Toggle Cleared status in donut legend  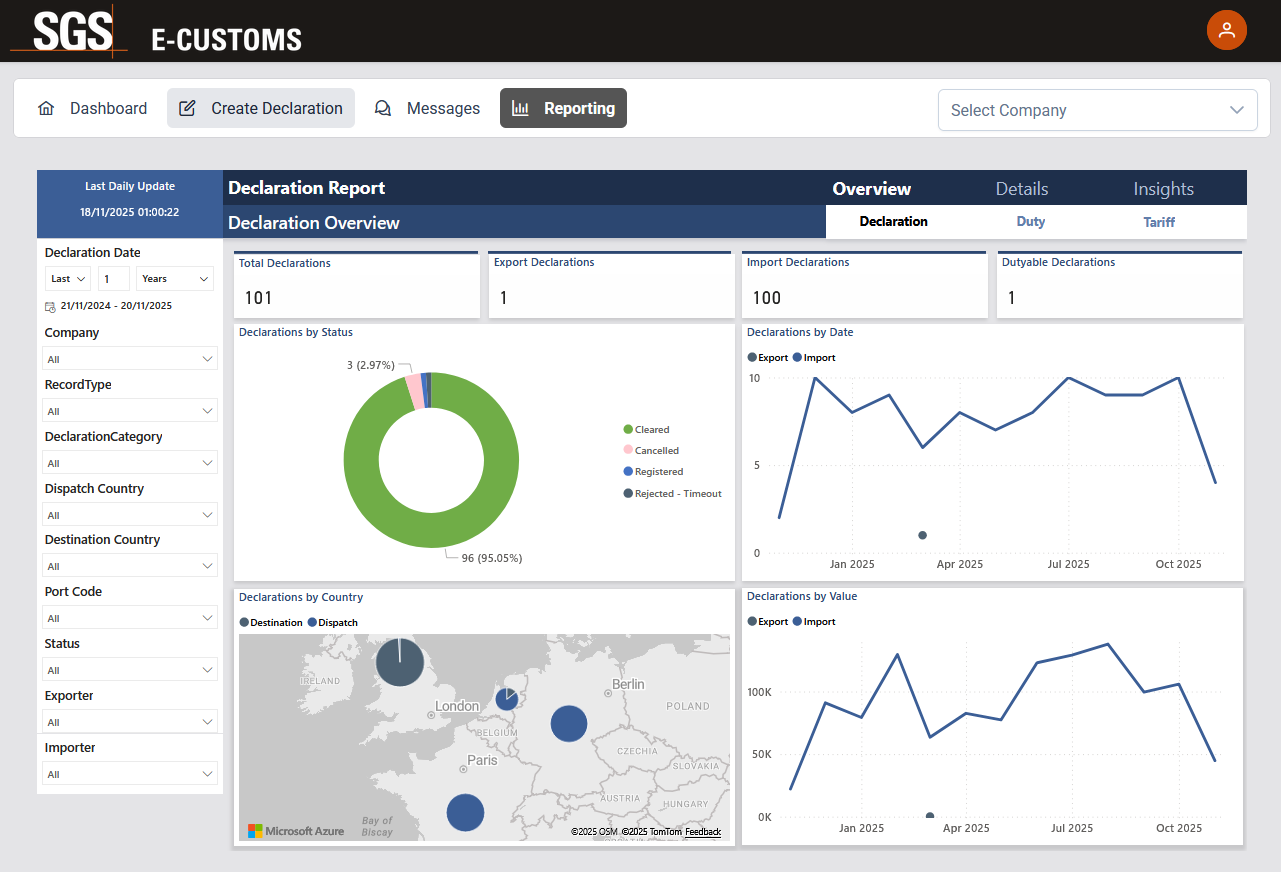click(x=651, y=430)
